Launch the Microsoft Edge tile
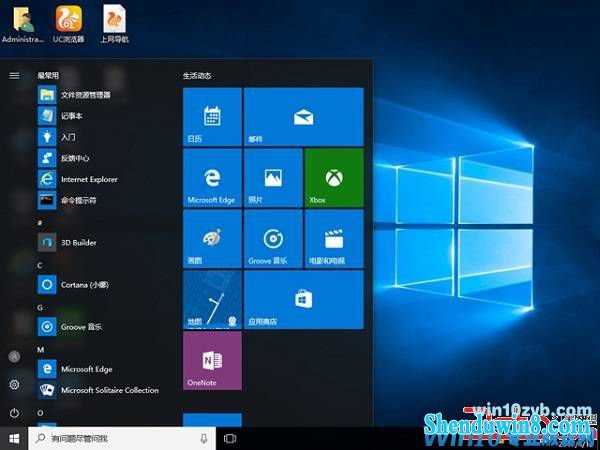600x450 pixels. coord(212,178)
